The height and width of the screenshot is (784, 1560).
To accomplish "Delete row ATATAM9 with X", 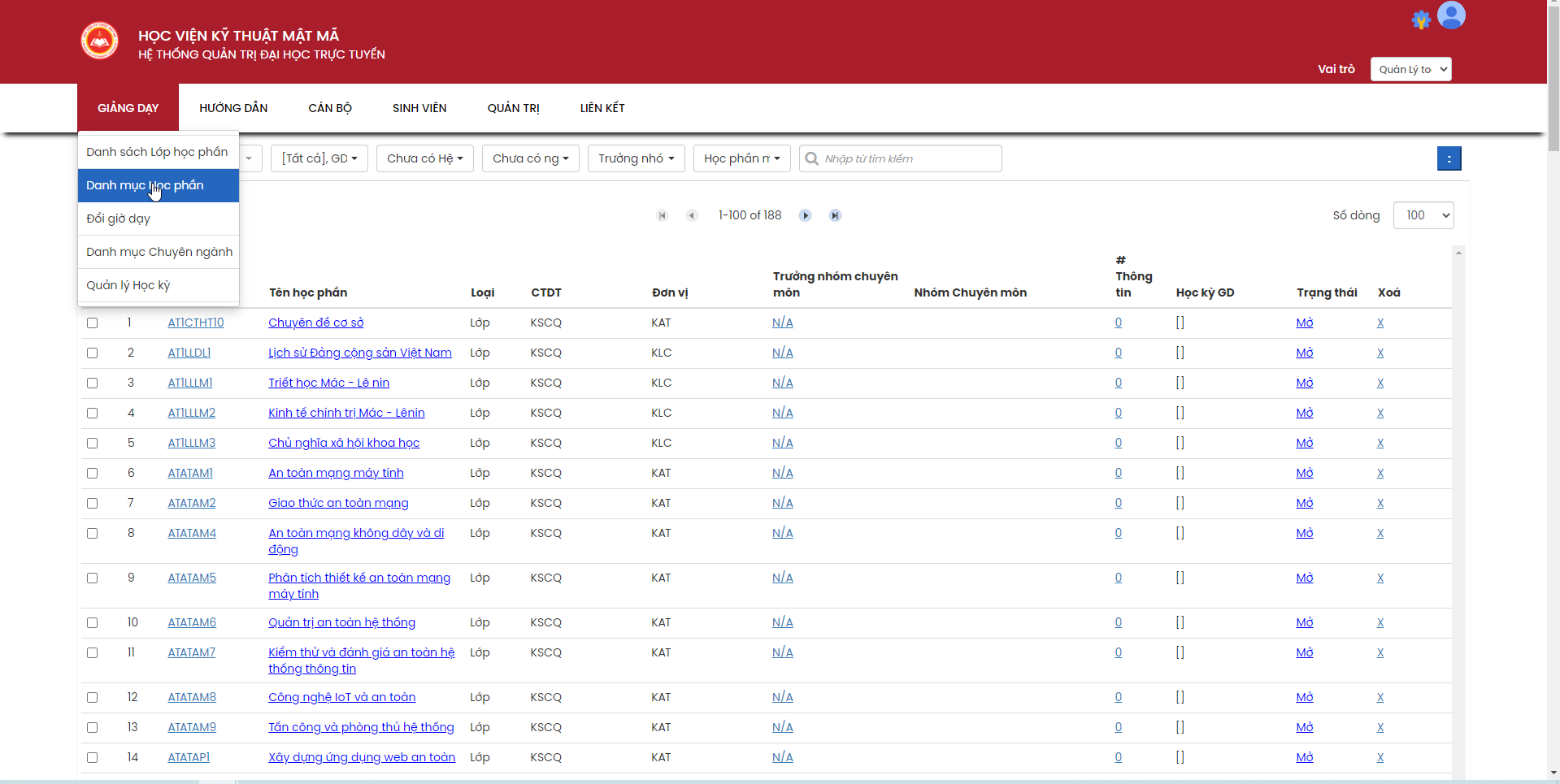I will point(1380,727).
